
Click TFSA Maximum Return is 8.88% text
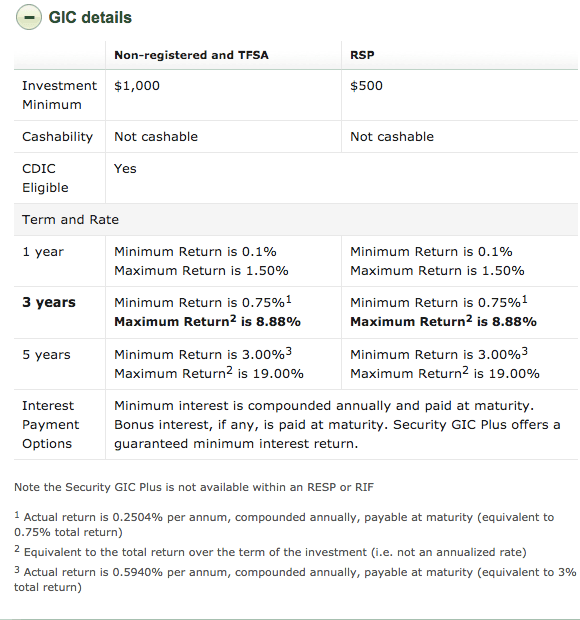pos(208,321)
